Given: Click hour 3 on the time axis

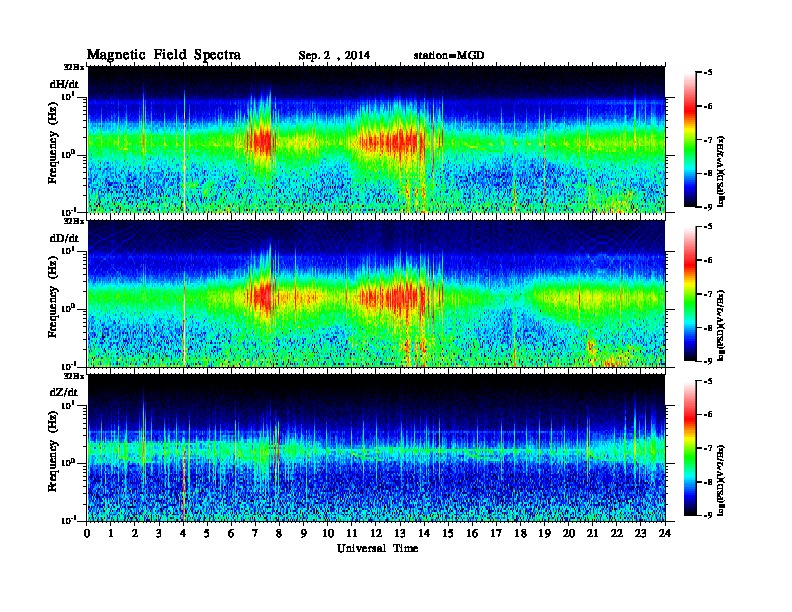Looking at the screenshot, I should click(x=159, y=533).
